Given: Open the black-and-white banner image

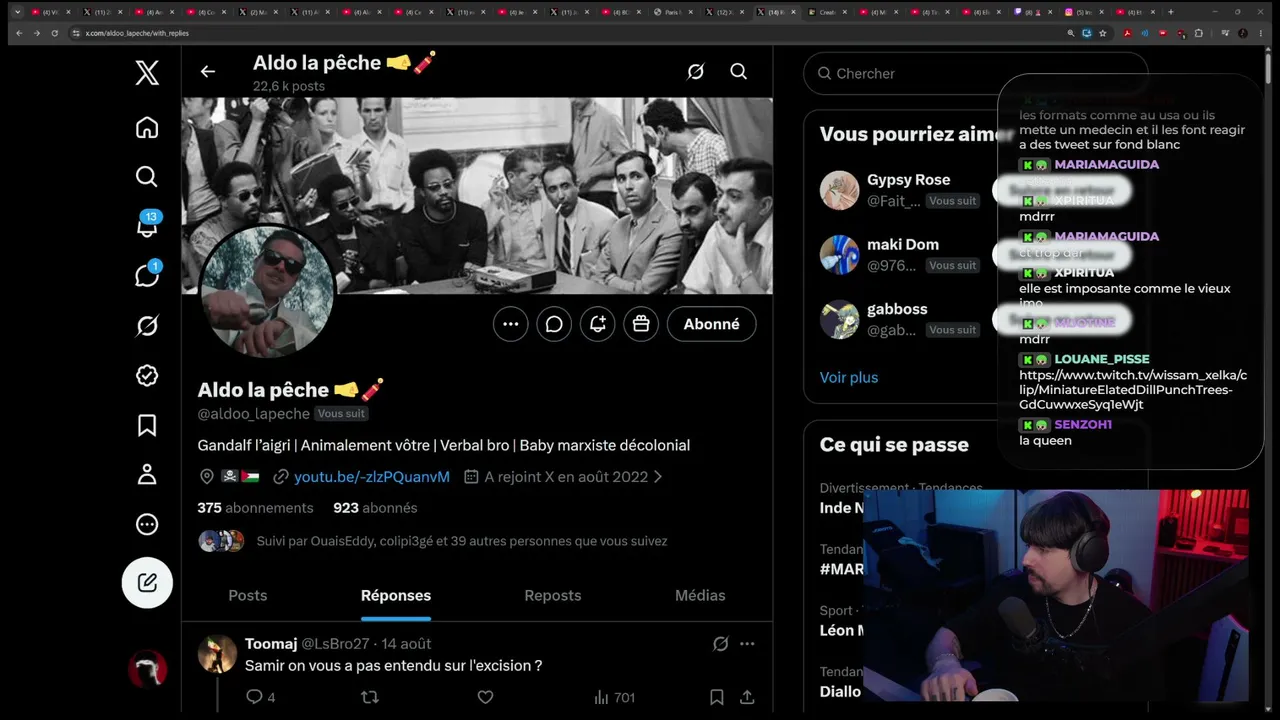Looking at the screenshot, I should [x=477, y=195].
